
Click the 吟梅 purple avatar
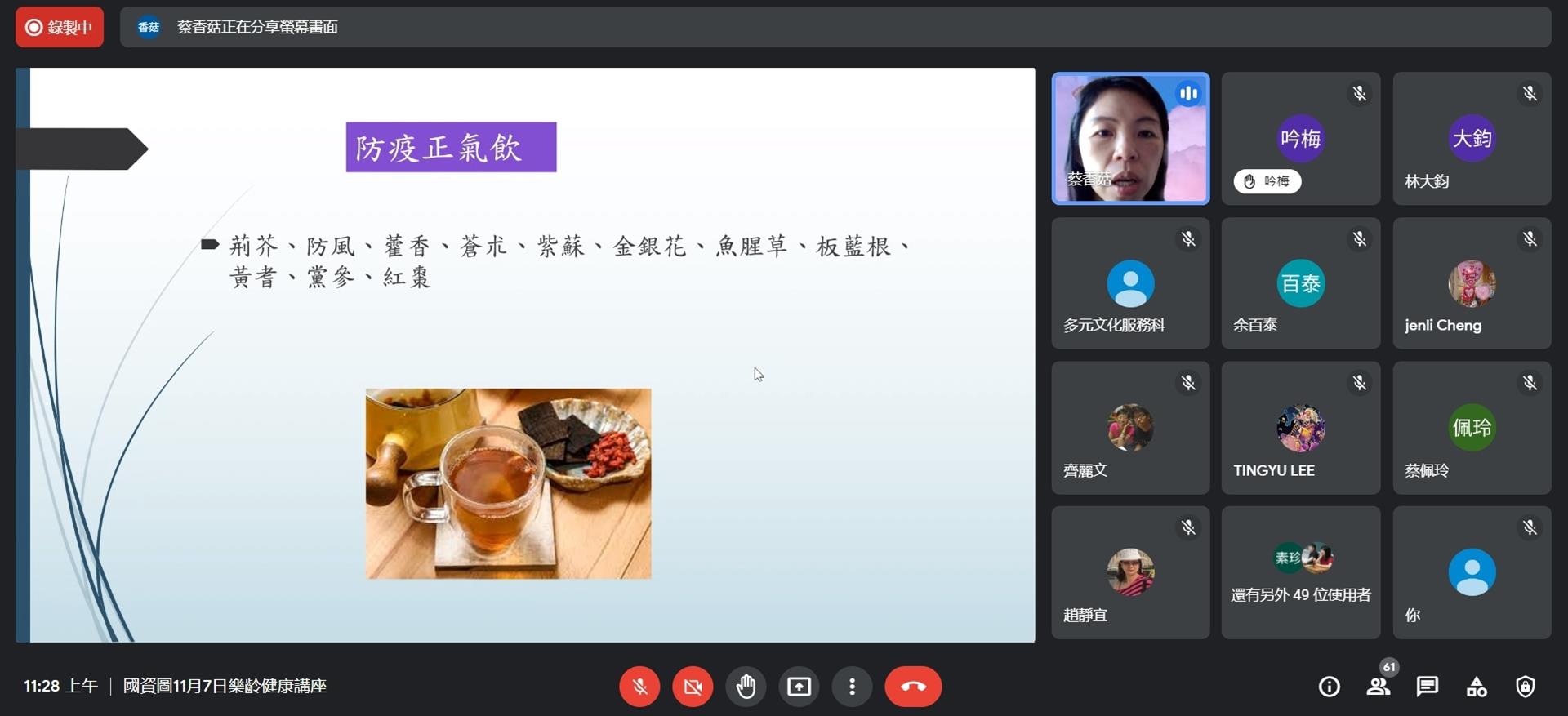pyautogui.click(x=1301, y=138)
